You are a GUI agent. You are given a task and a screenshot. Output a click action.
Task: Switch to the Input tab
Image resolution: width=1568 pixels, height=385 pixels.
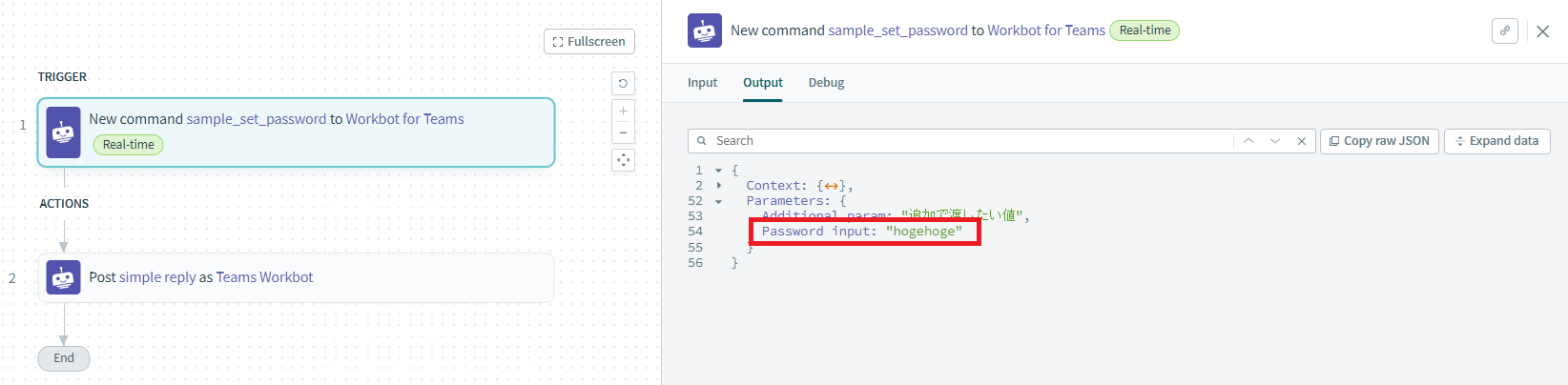[x=702, y=83]
